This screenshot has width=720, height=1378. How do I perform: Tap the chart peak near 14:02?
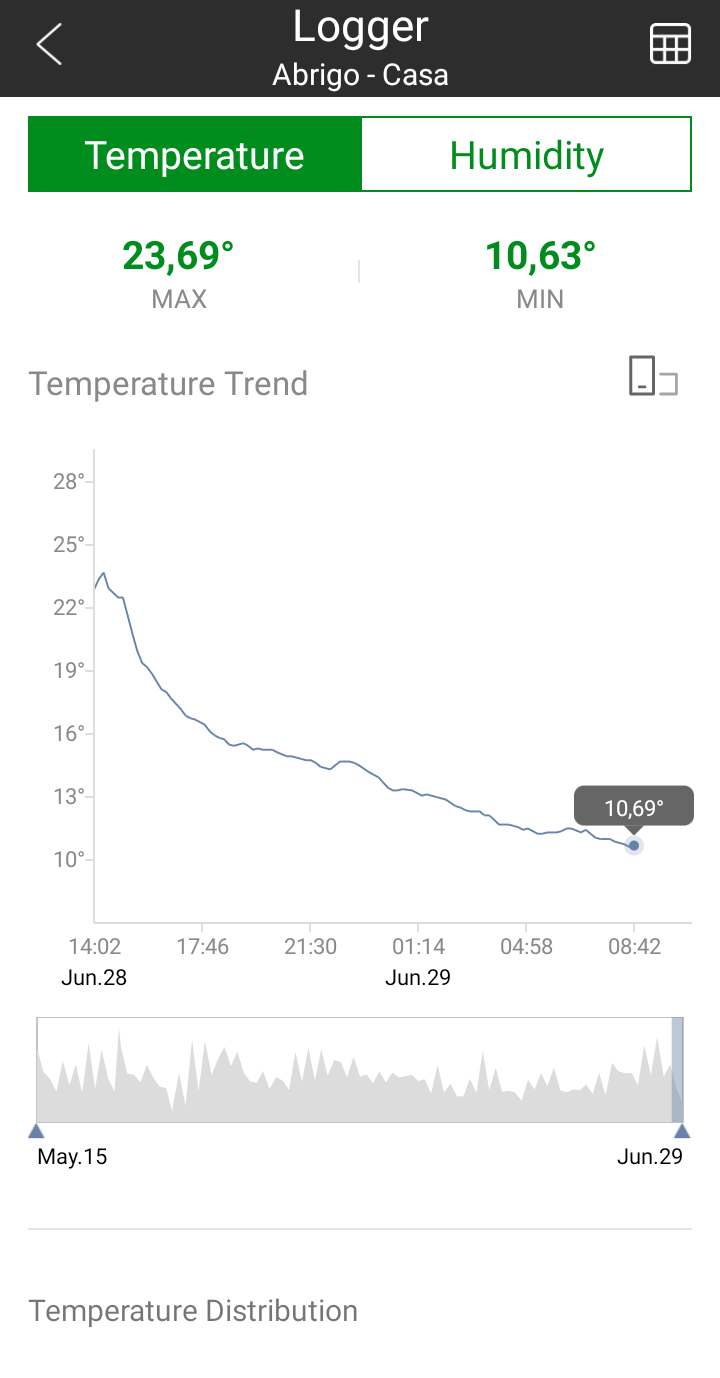pyautogui.click(x=103, y=573)
